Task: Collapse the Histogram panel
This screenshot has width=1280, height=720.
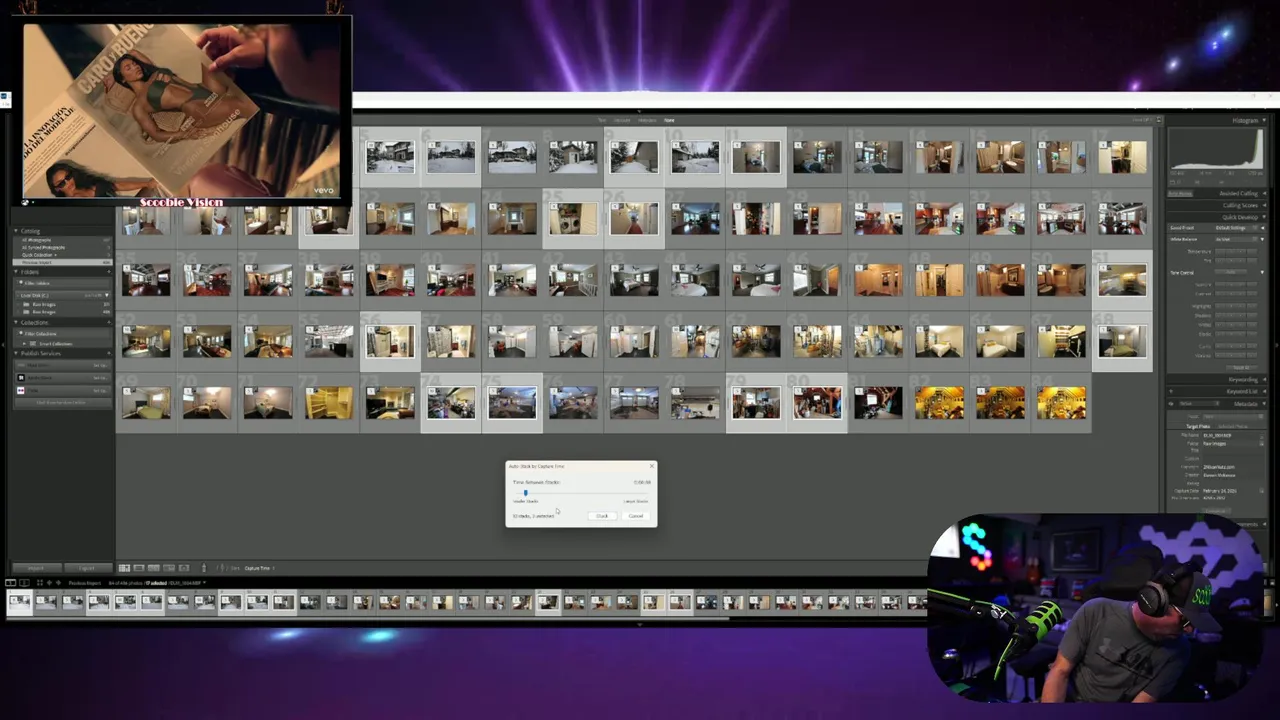Action: click(x=1262, y=120)
